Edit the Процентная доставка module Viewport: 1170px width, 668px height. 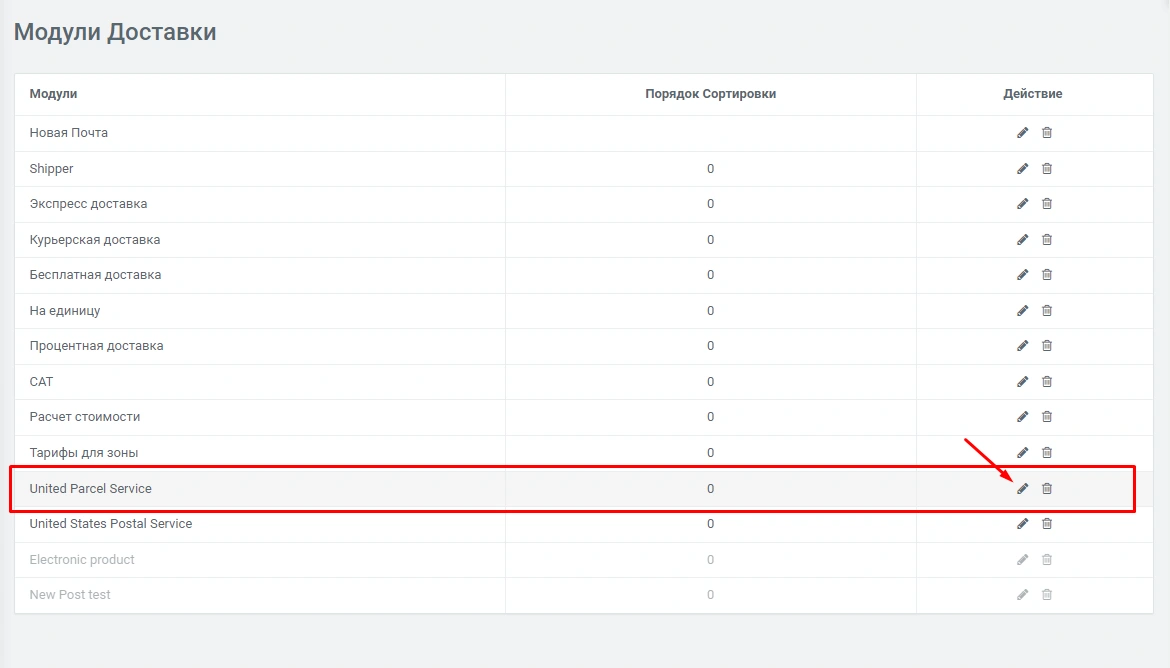pyautogui.click(x=1022, y=346)
